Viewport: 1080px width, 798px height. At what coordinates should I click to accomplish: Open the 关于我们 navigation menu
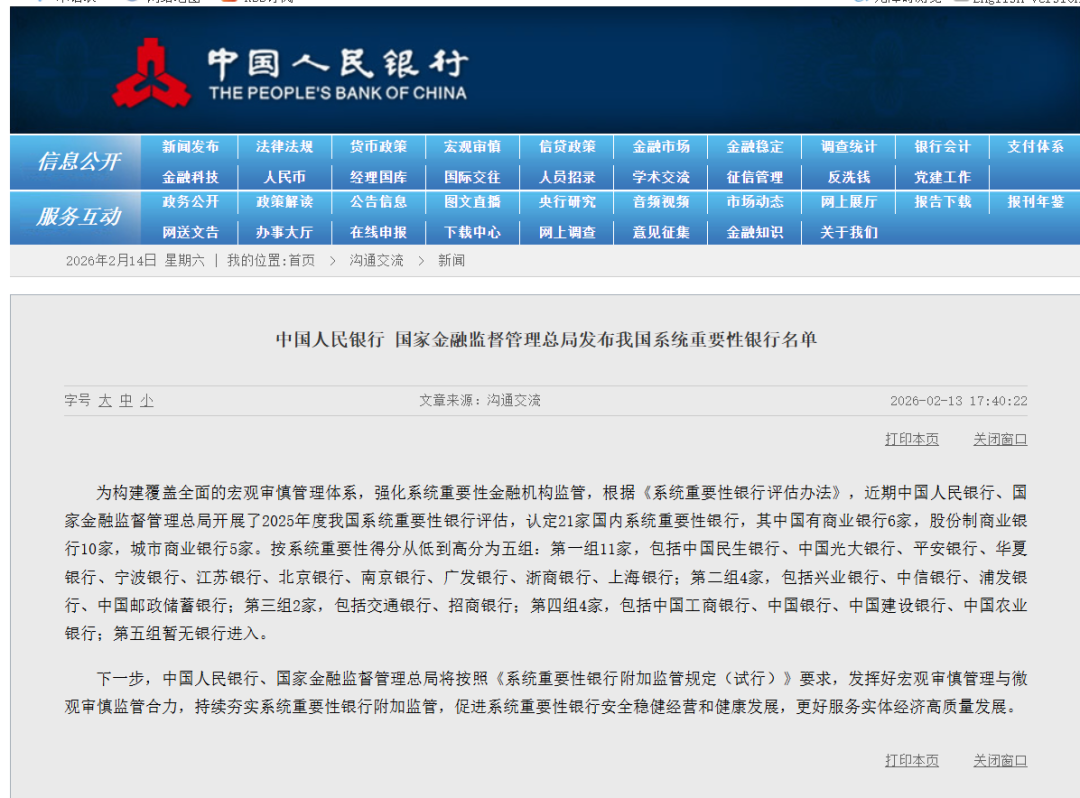(848, 232)
